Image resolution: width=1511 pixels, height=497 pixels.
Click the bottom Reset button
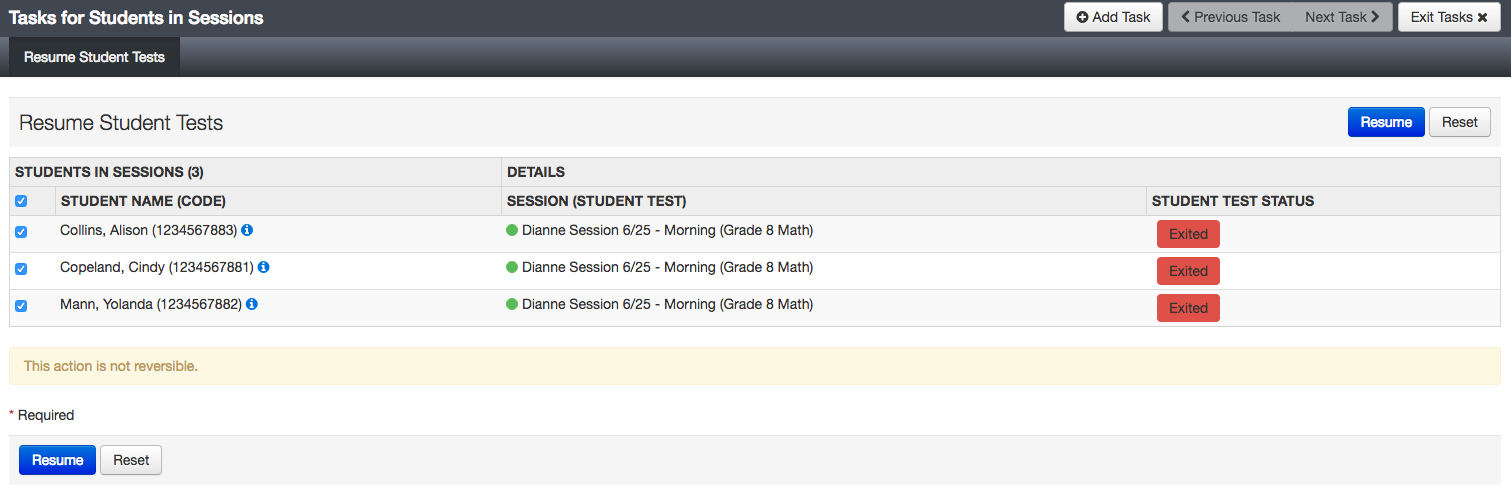coord(131,460)
